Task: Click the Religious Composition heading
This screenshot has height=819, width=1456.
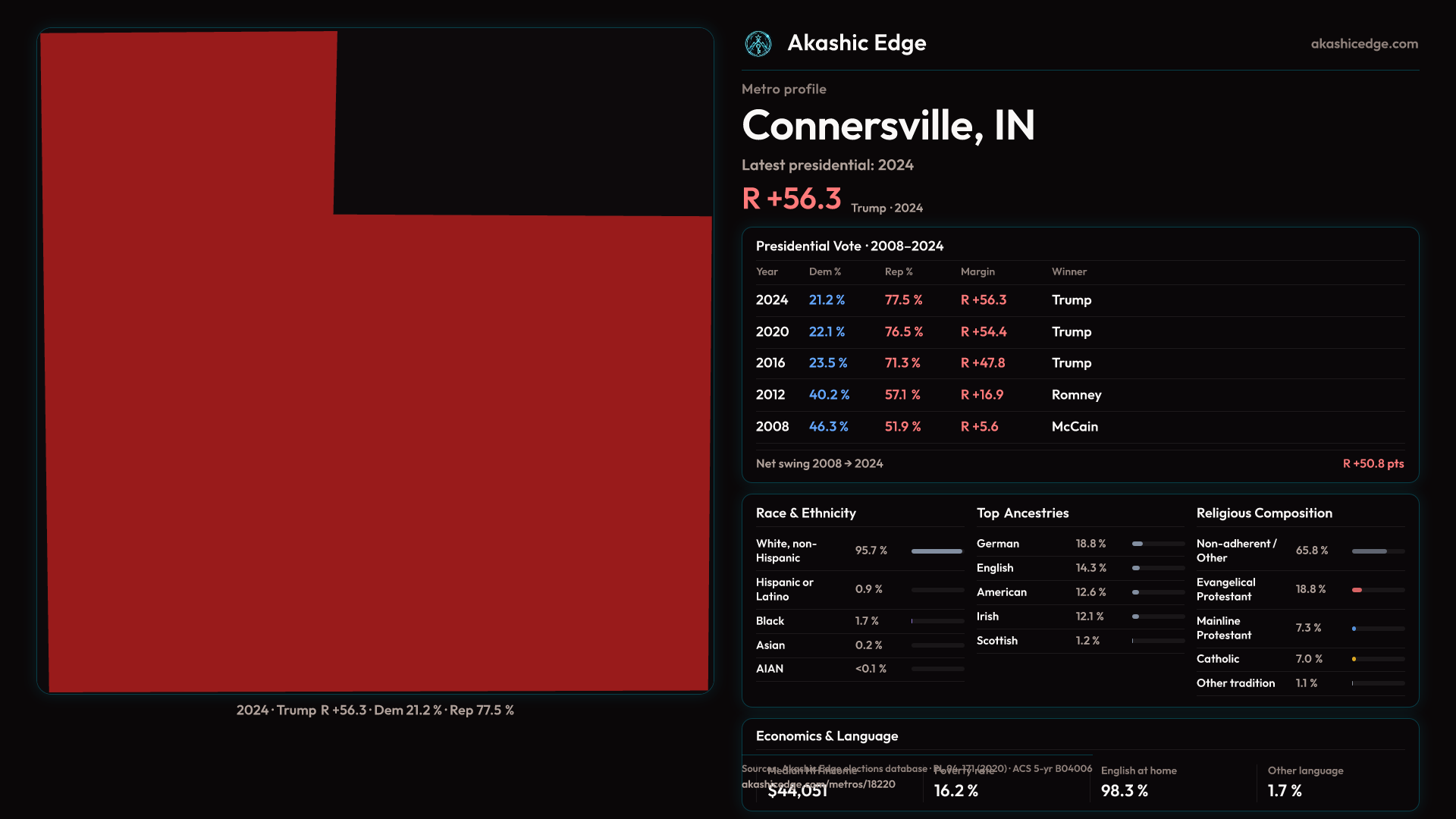Action: pos(1263,513)
